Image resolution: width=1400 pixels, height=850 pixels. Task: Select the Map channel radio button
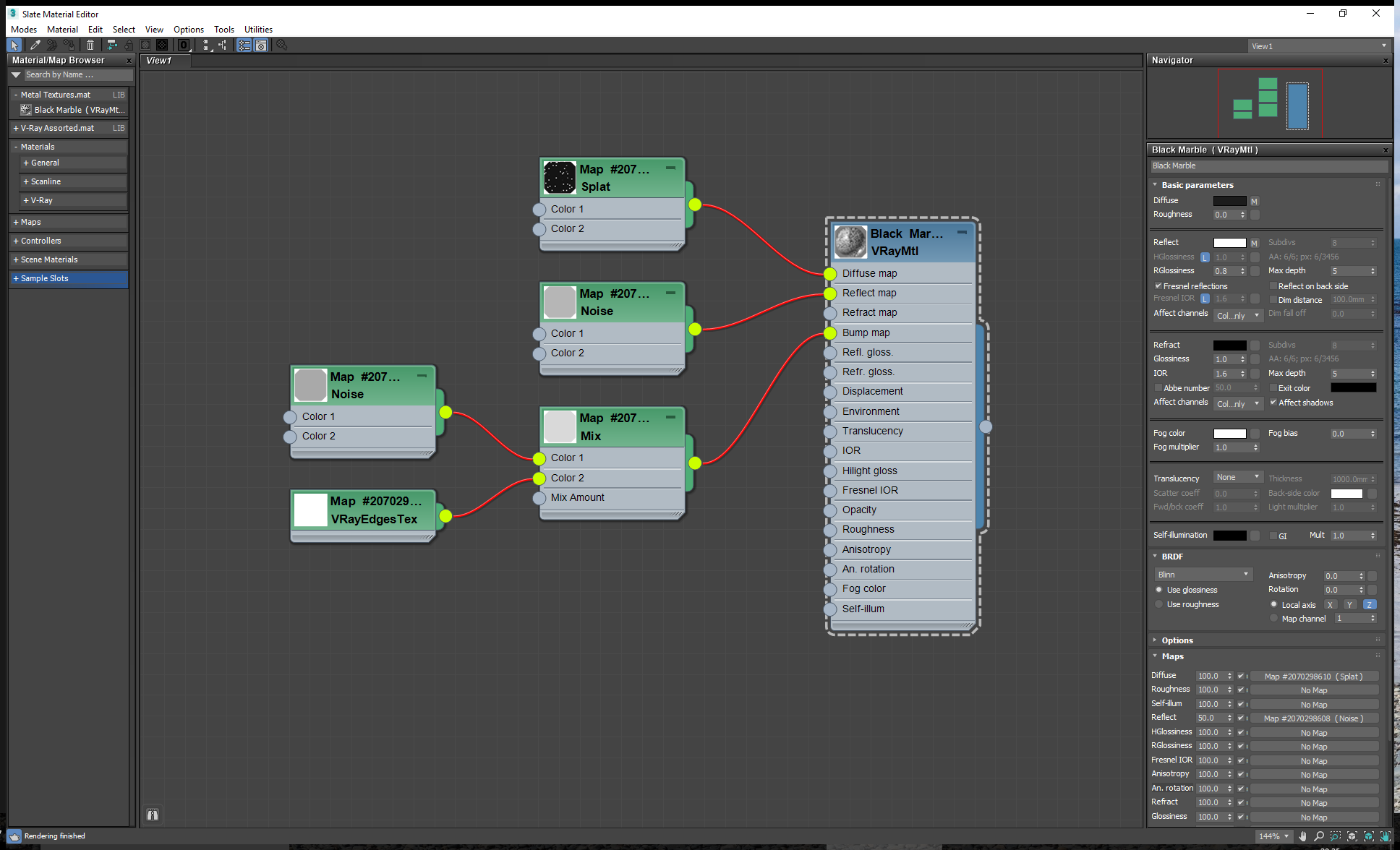tap(1274, 619)
